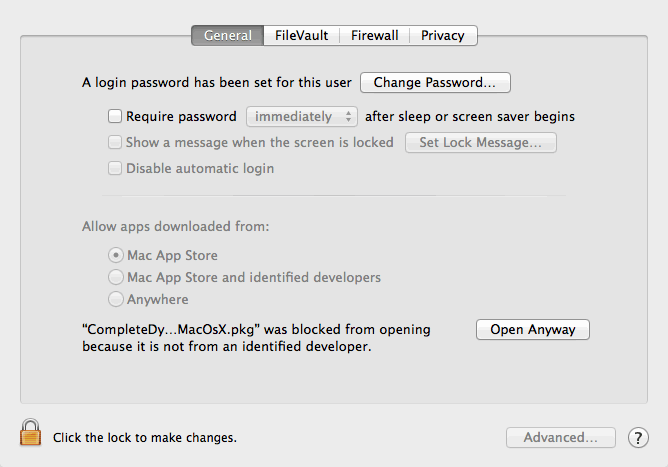Switch to the Firewall tab
Viewport: 668px width, 467px height.
(374, 35)
